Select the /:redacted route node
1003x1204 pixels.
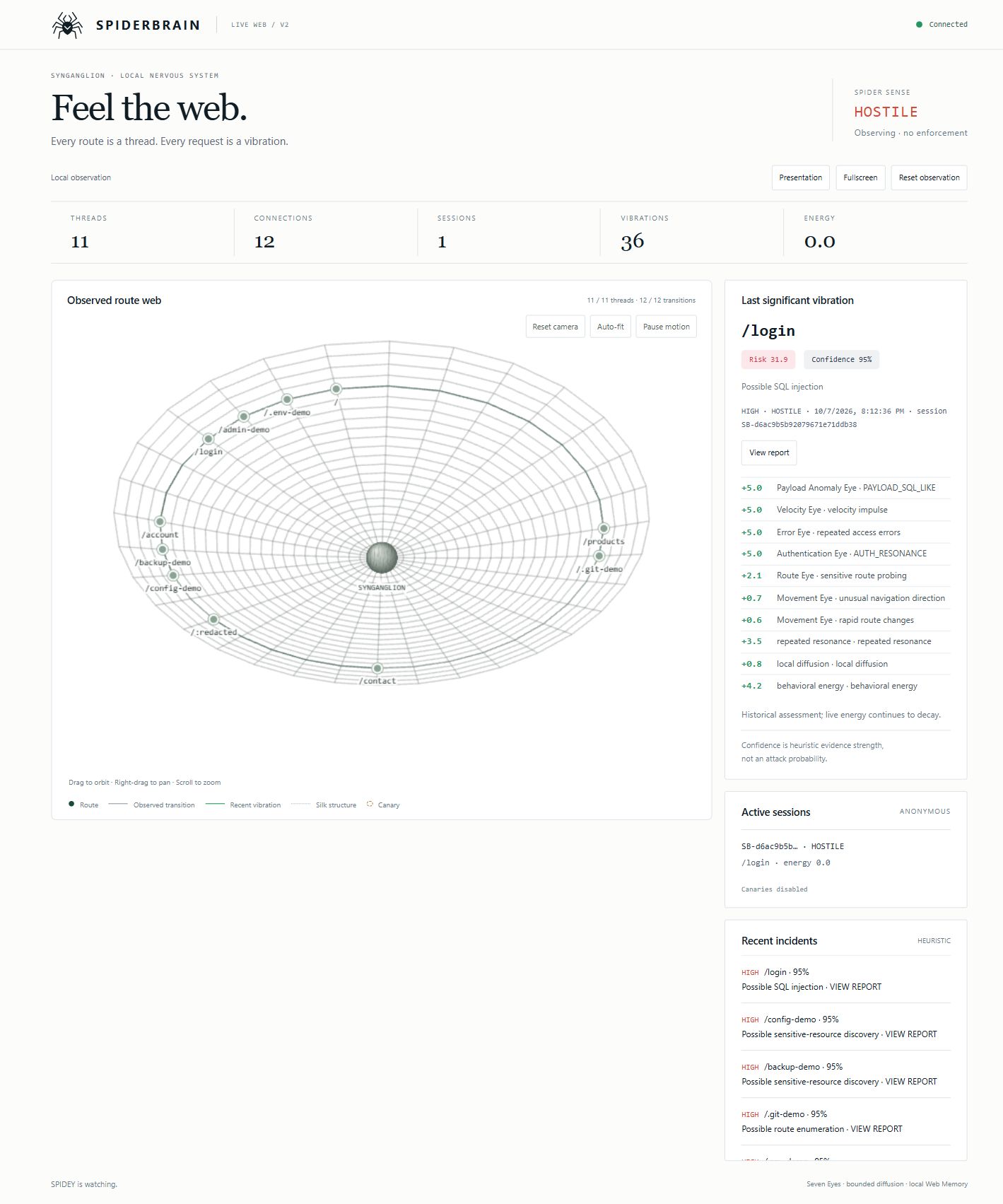point(213,619)
